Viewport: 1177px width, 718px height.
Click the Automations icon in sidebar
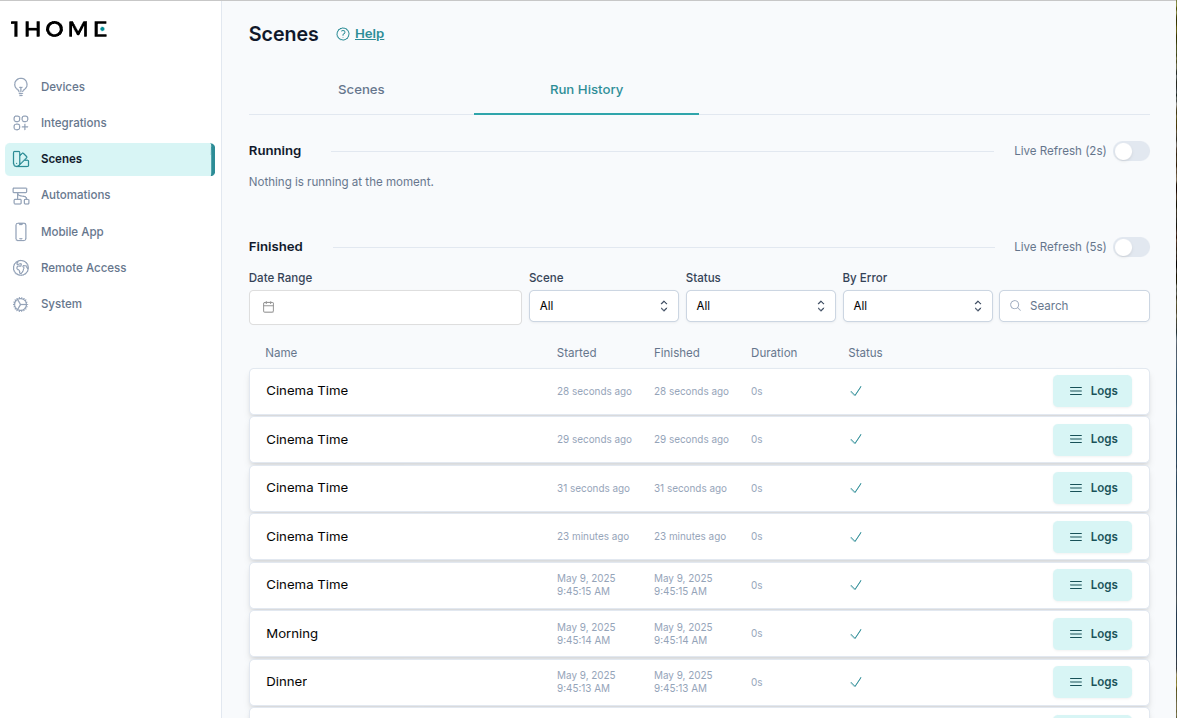tap(20, 195)
